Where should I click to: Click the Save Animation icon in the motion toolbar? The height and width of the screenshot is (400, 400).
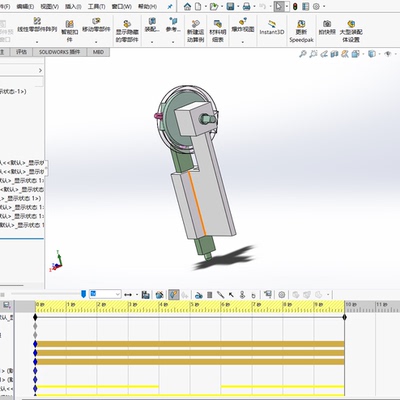click(146, 295)
